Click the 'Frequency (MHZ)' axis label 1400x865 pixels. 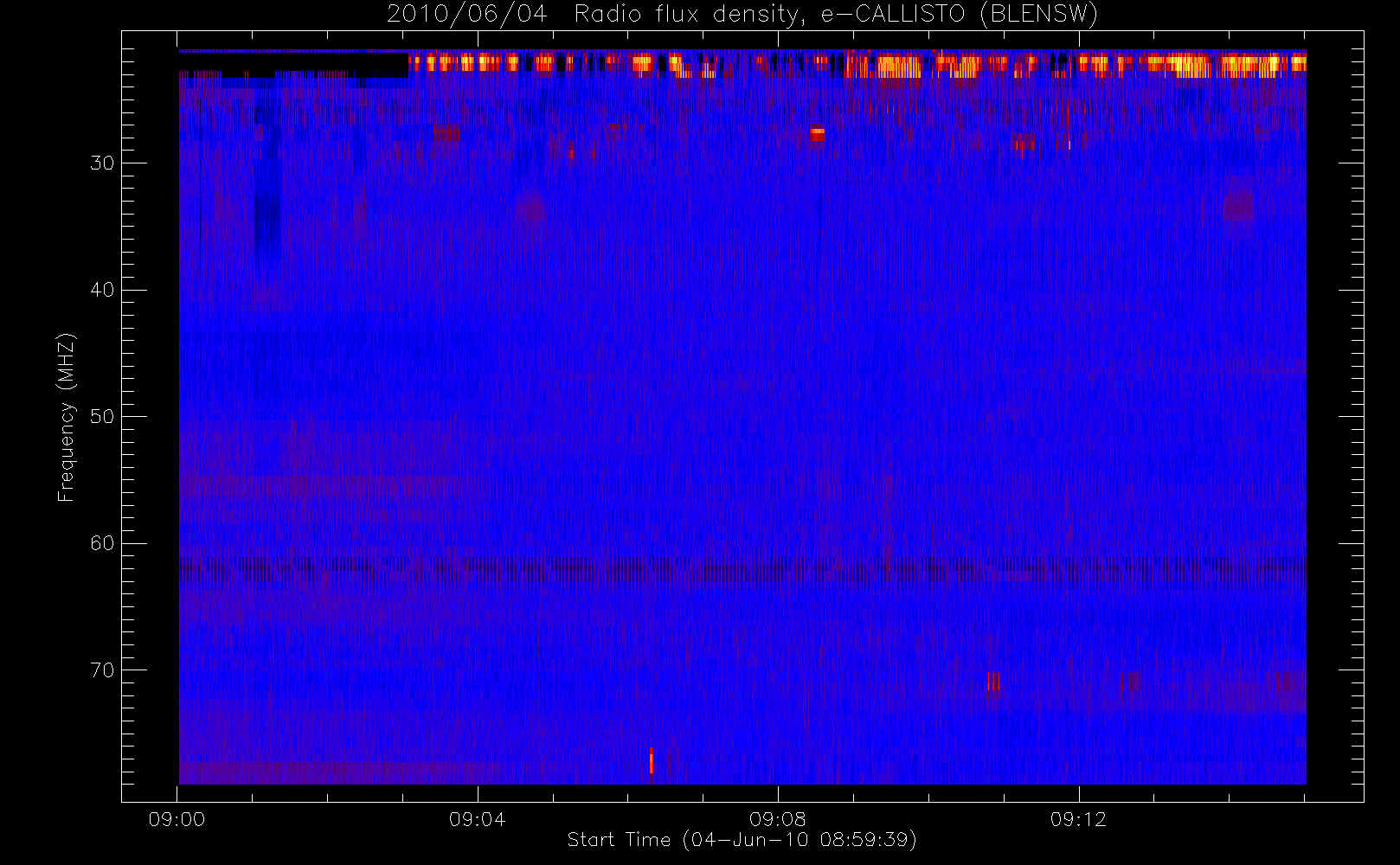pos(67,417)
